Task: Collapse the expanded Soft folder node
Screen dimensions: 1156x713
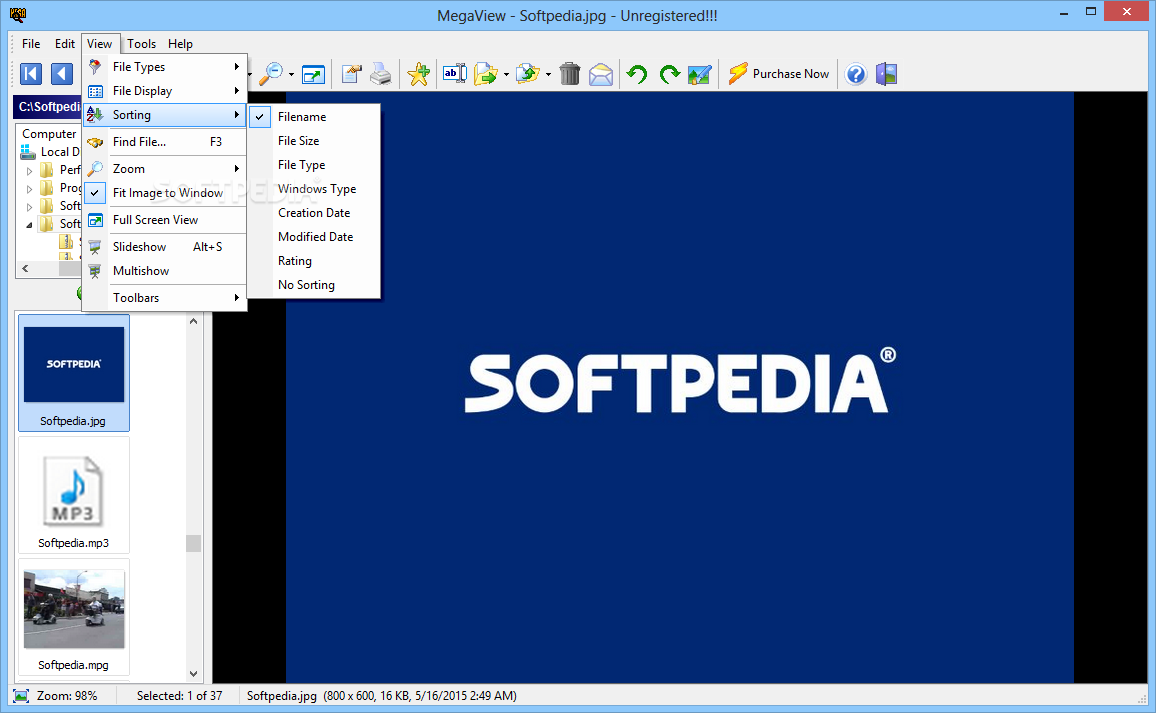Action: (29, 224)
